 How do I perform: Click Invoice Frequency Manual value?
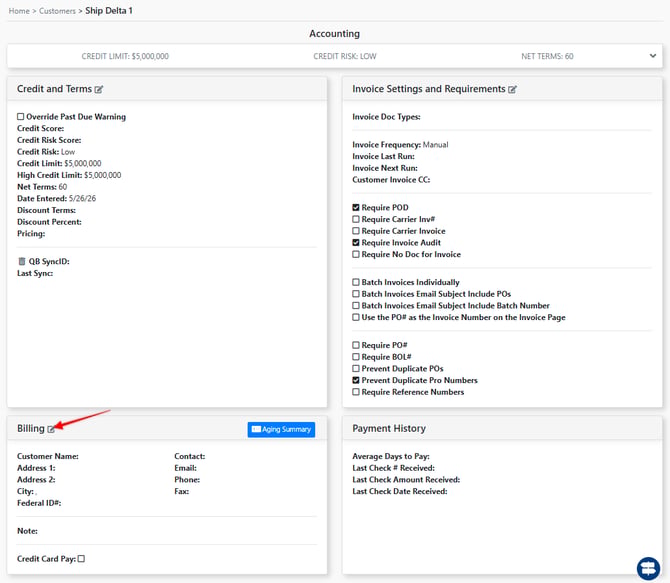[435, 145]
